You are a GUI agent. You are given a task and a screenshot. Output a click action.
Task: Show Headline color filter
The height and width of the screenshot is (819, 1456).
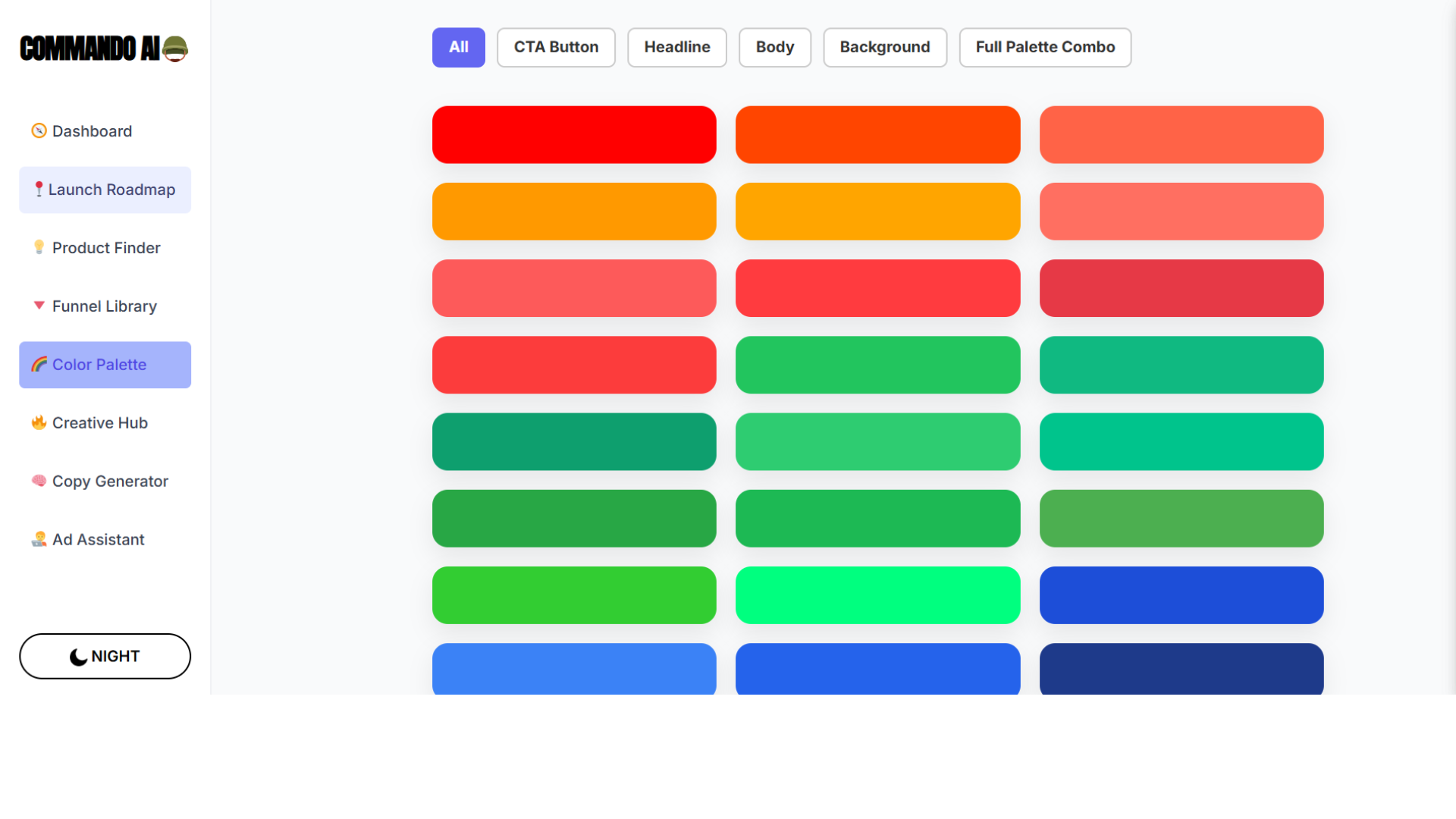[x=676, y=47]
